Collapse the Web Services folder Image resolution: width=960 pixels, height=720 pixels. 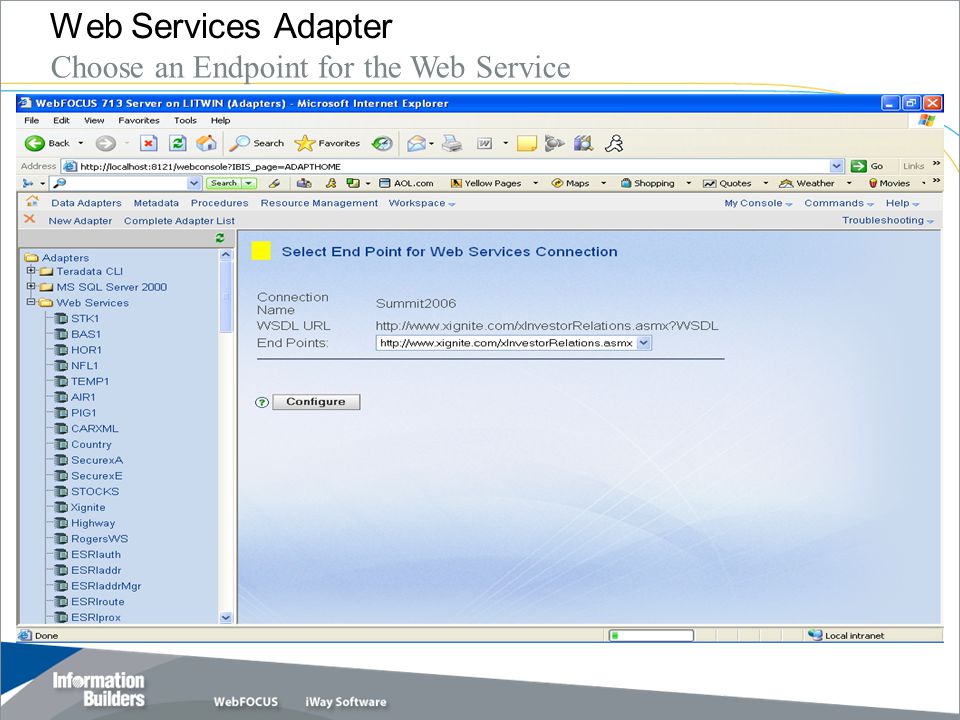click(31, 302)
